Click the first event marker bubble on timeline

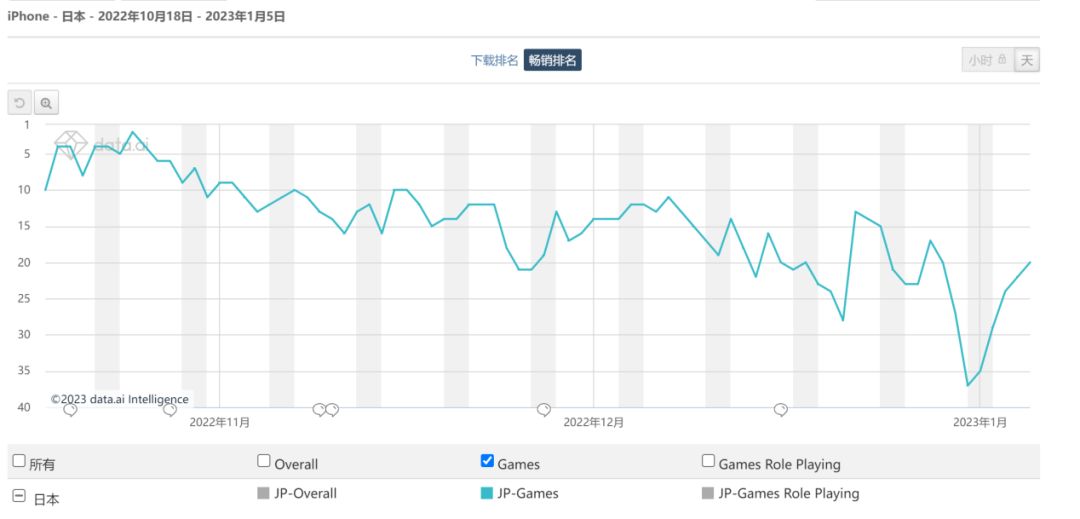[70, 410]
